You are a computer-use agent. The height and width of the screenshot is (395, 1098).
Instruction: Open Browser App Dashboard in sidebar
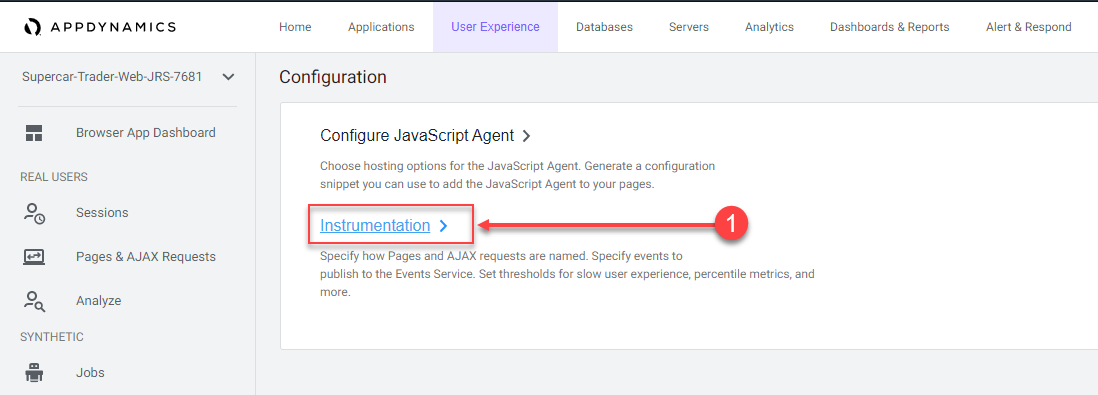pyautogui.click(x=146, y=132)
